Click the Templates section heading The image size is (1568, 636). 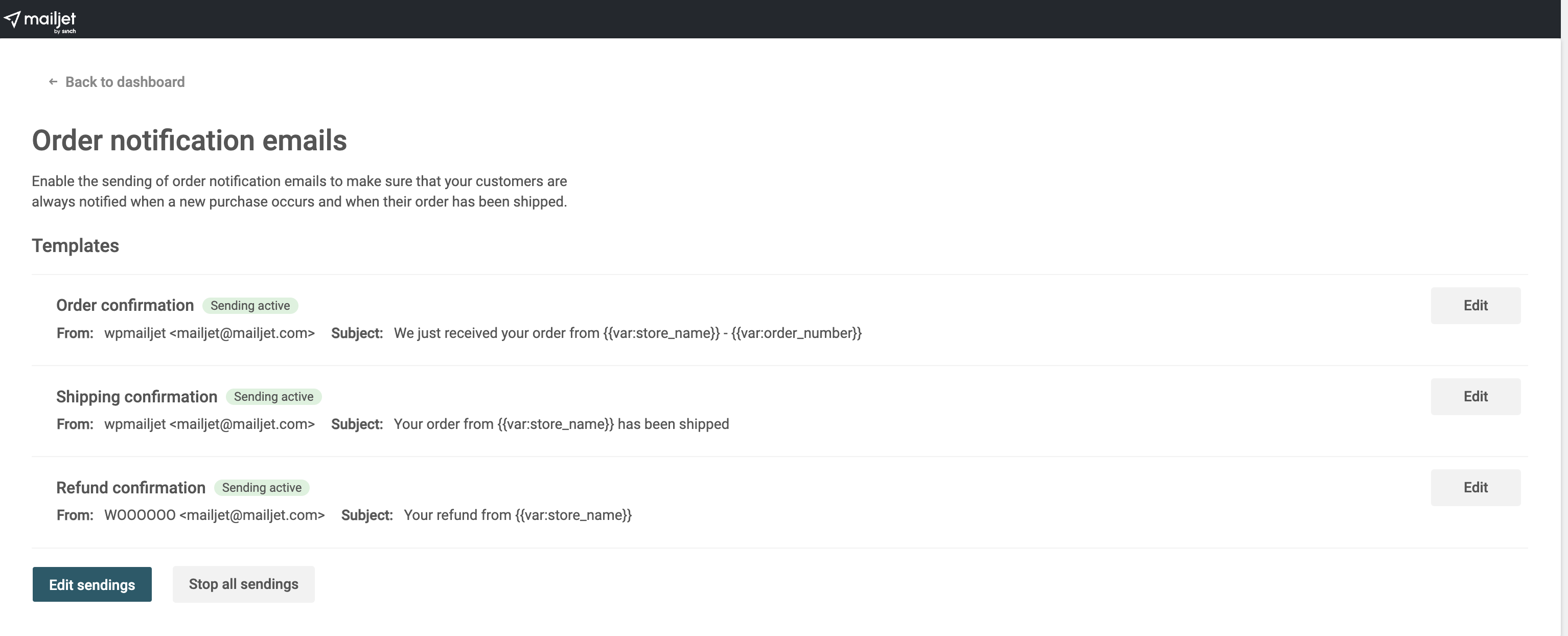[x=76, y=246]
